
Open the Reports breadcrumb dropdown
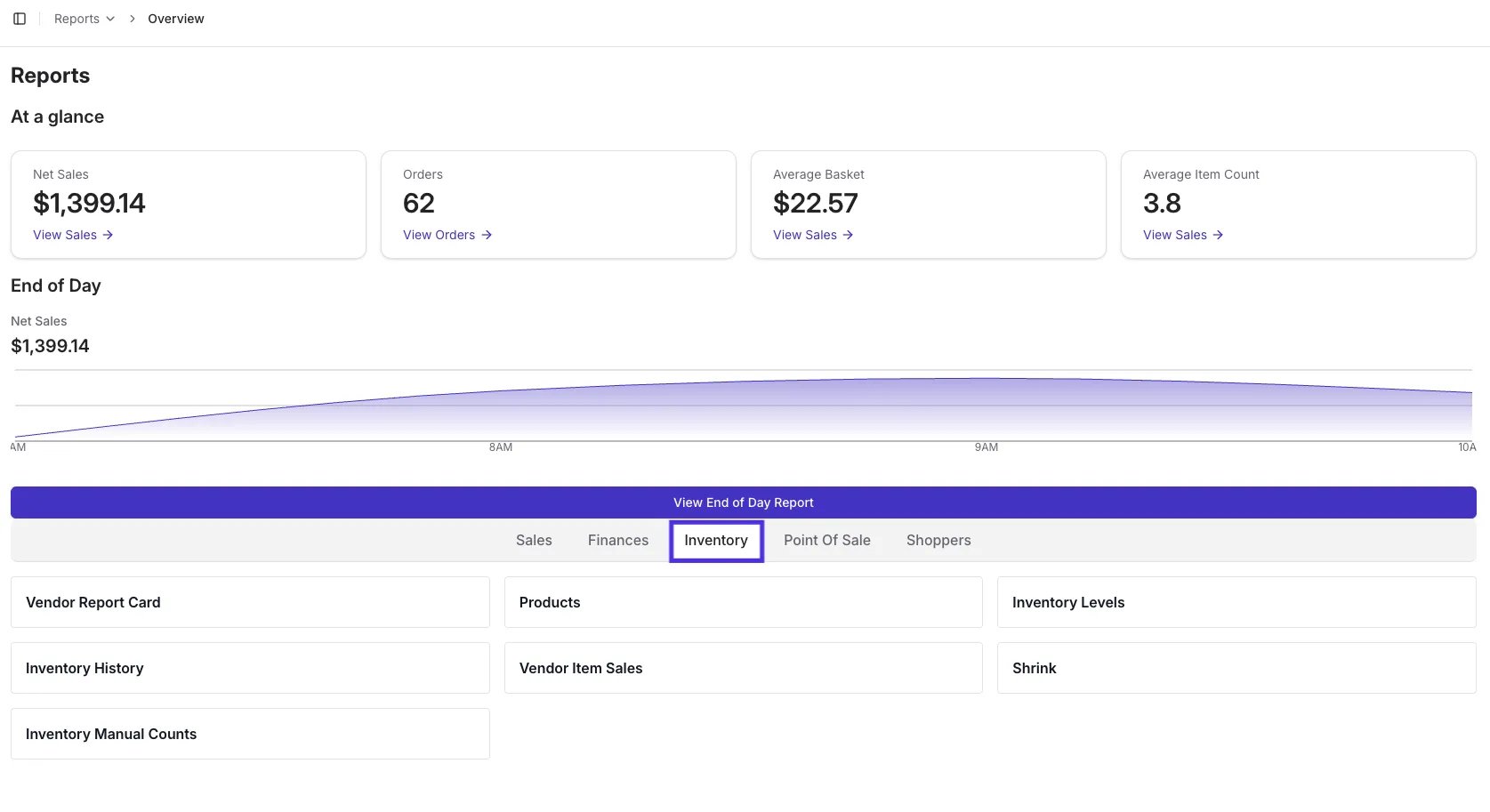point(85,19)
